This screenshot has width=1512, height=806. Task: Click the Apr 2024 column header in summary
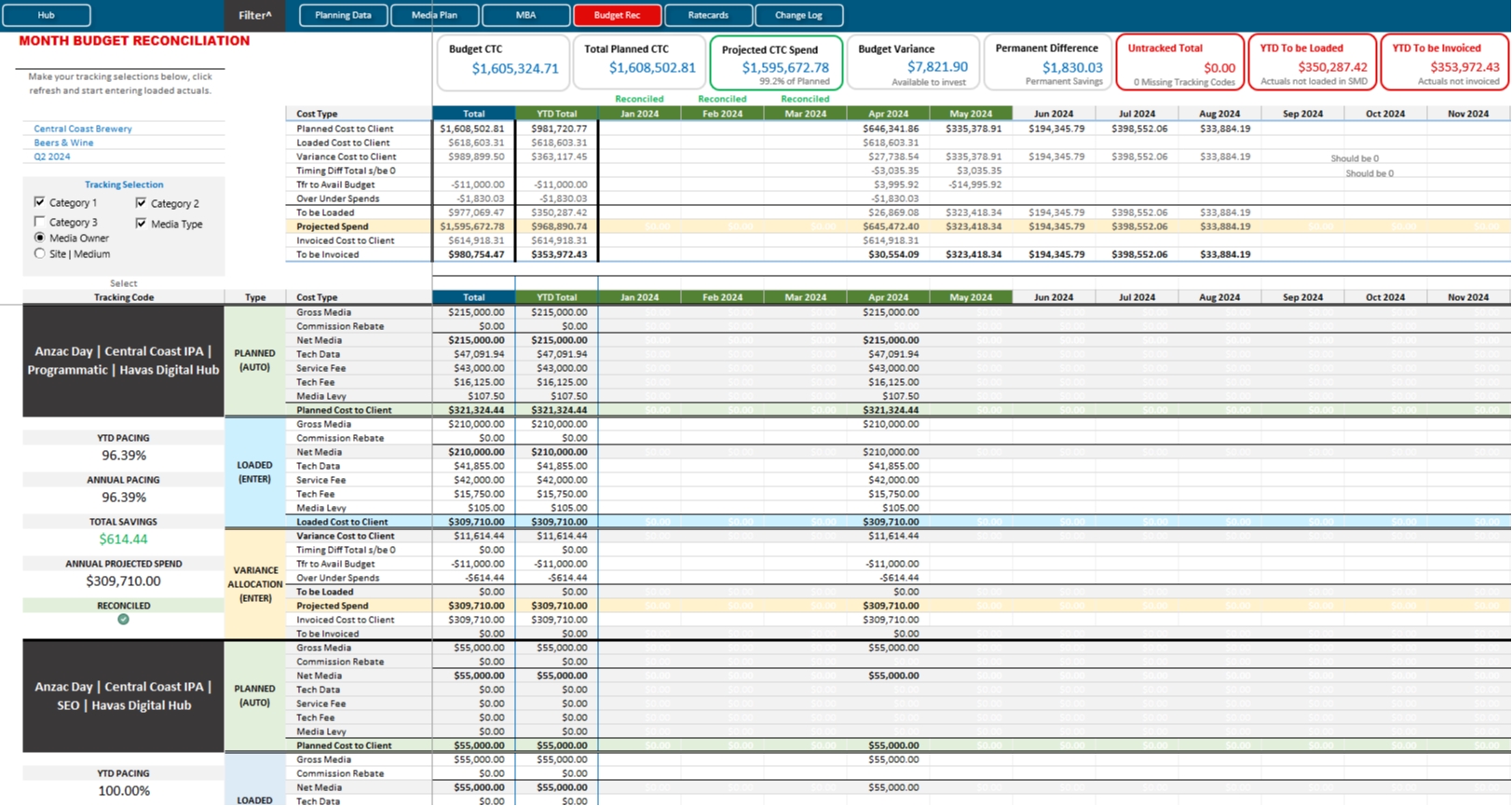(887, 114)
